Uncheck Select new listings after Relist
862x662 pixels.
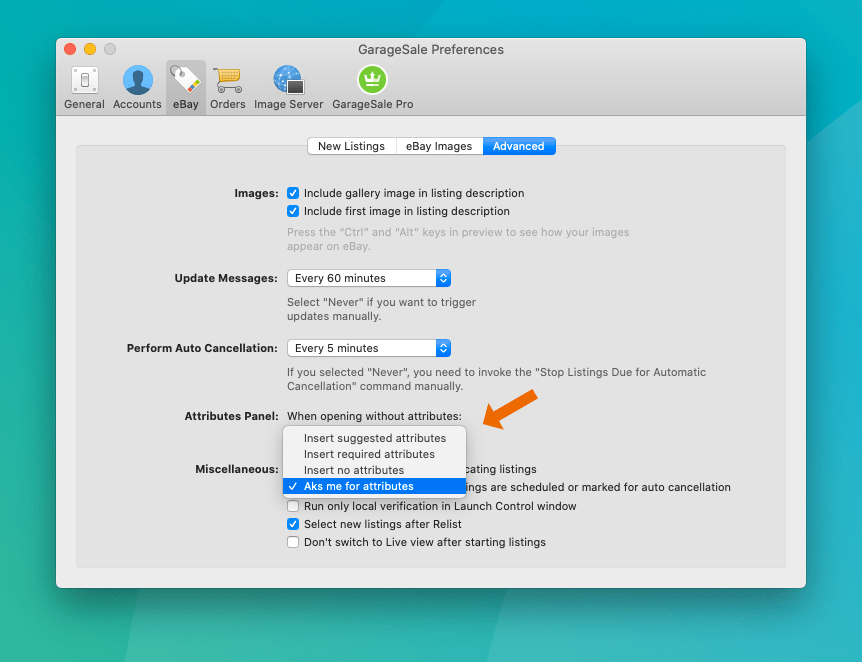(x=293, y=524)
